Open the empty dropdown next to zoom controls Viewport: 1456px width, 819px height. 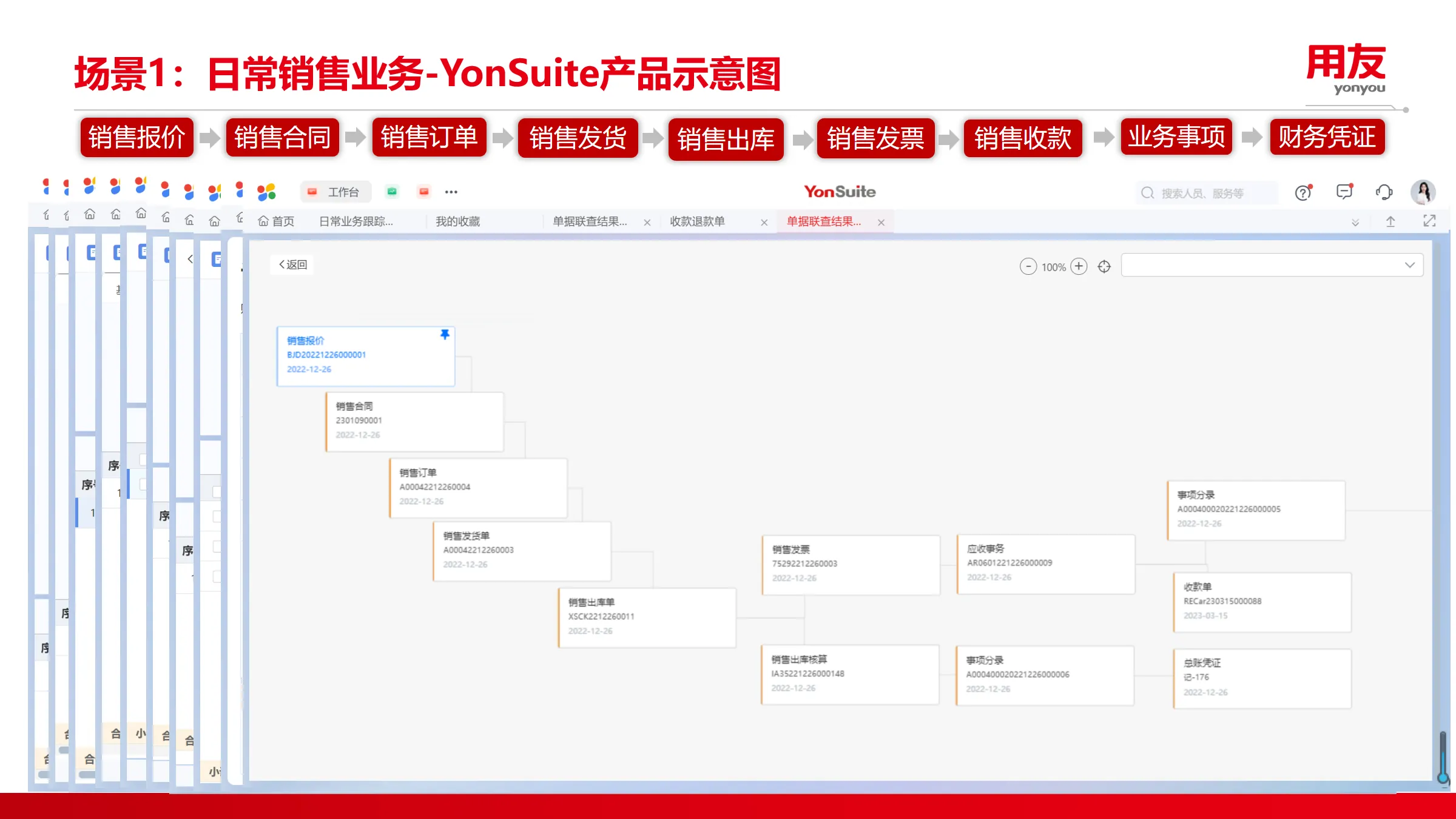tap(1272, 265)
